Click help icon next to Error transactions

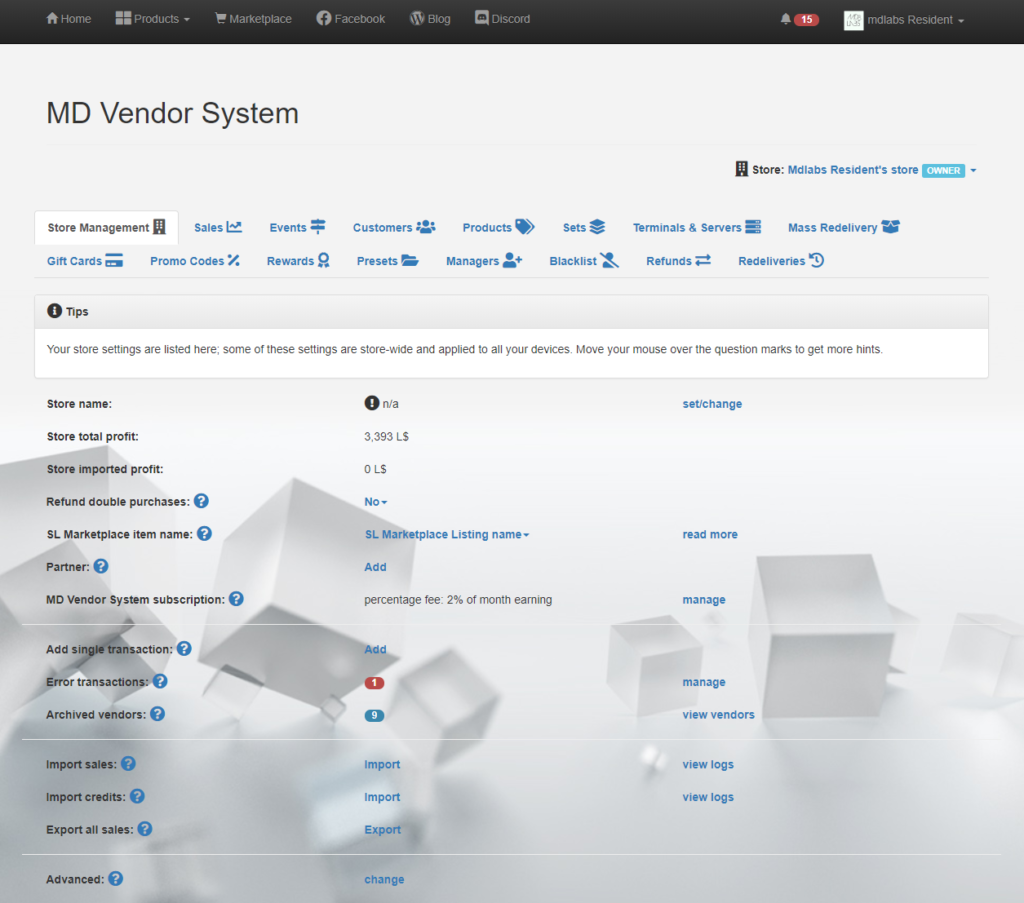[160, 681]
